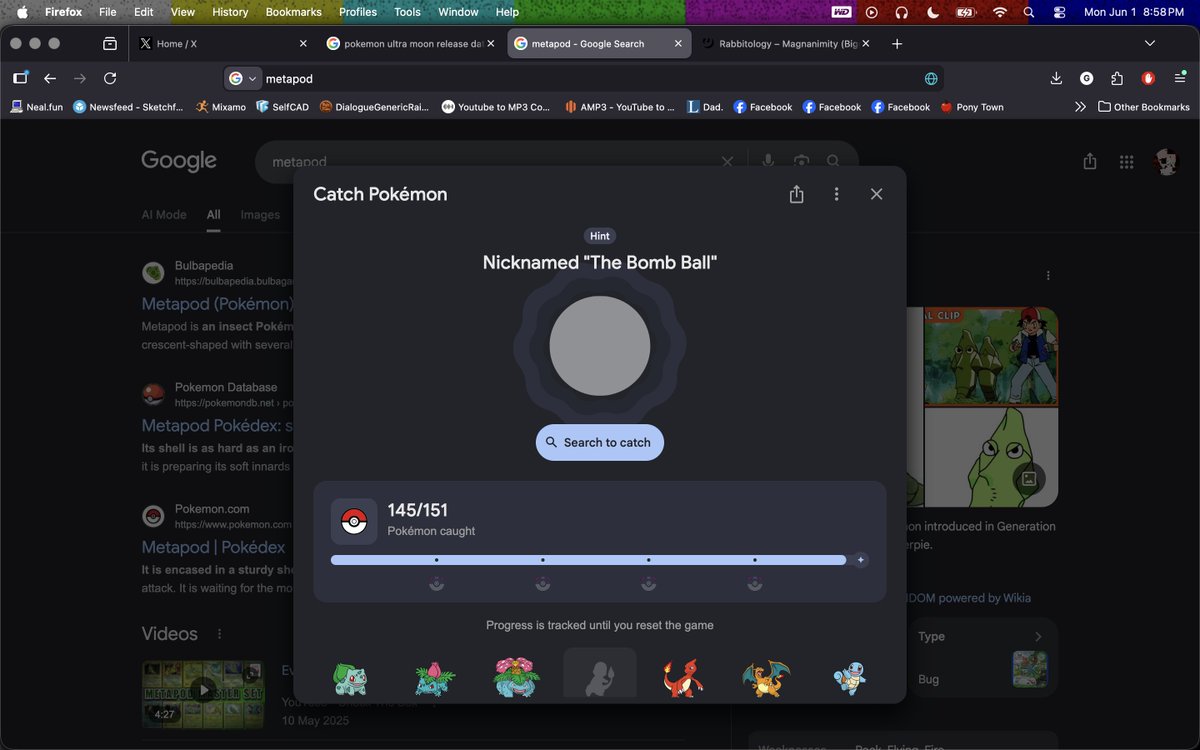Click the Wi-Fi status icon
The height and width of the screenshot is (750, 1200).
click(999, 12)
